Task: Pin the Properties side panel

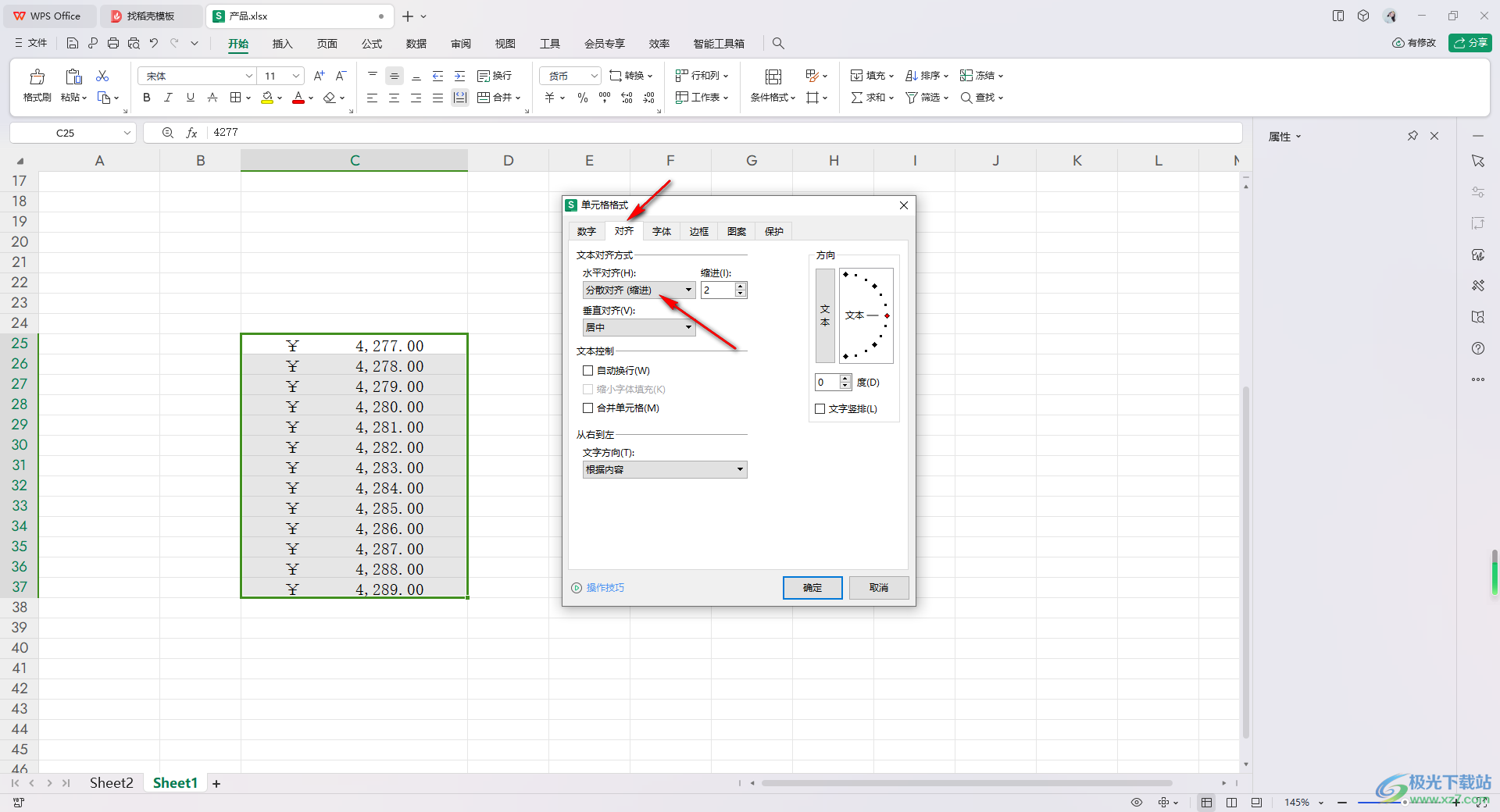Action: tap(1412, 136)
